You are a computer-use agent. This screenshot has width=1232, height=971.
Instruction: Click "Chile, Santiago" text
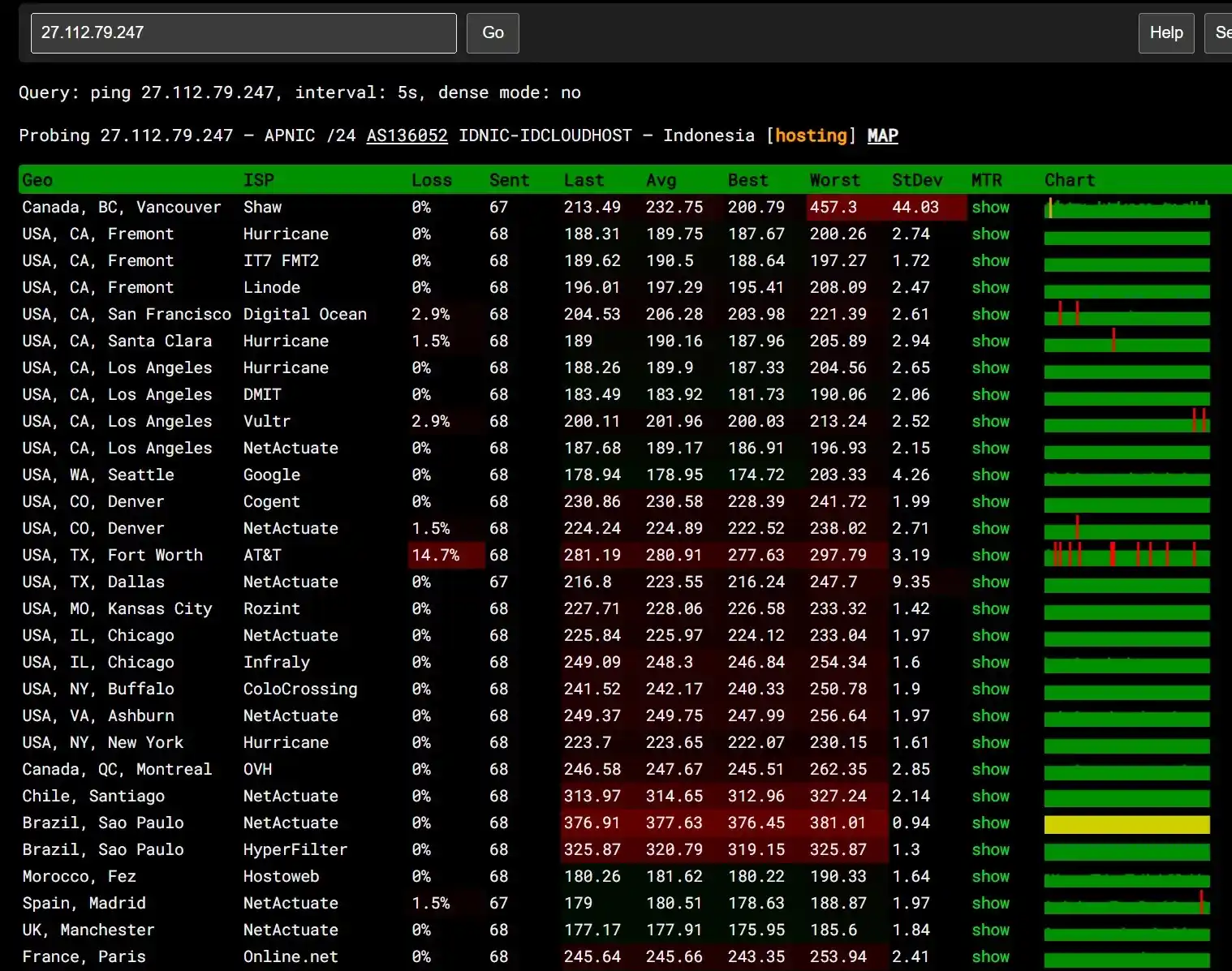coord(93,797)
